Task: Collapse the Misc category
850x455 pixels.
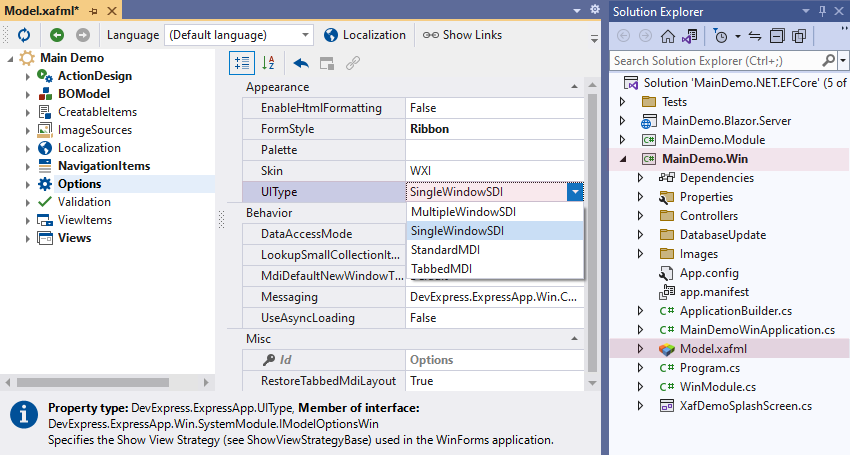Action: [x=574, y=339]
